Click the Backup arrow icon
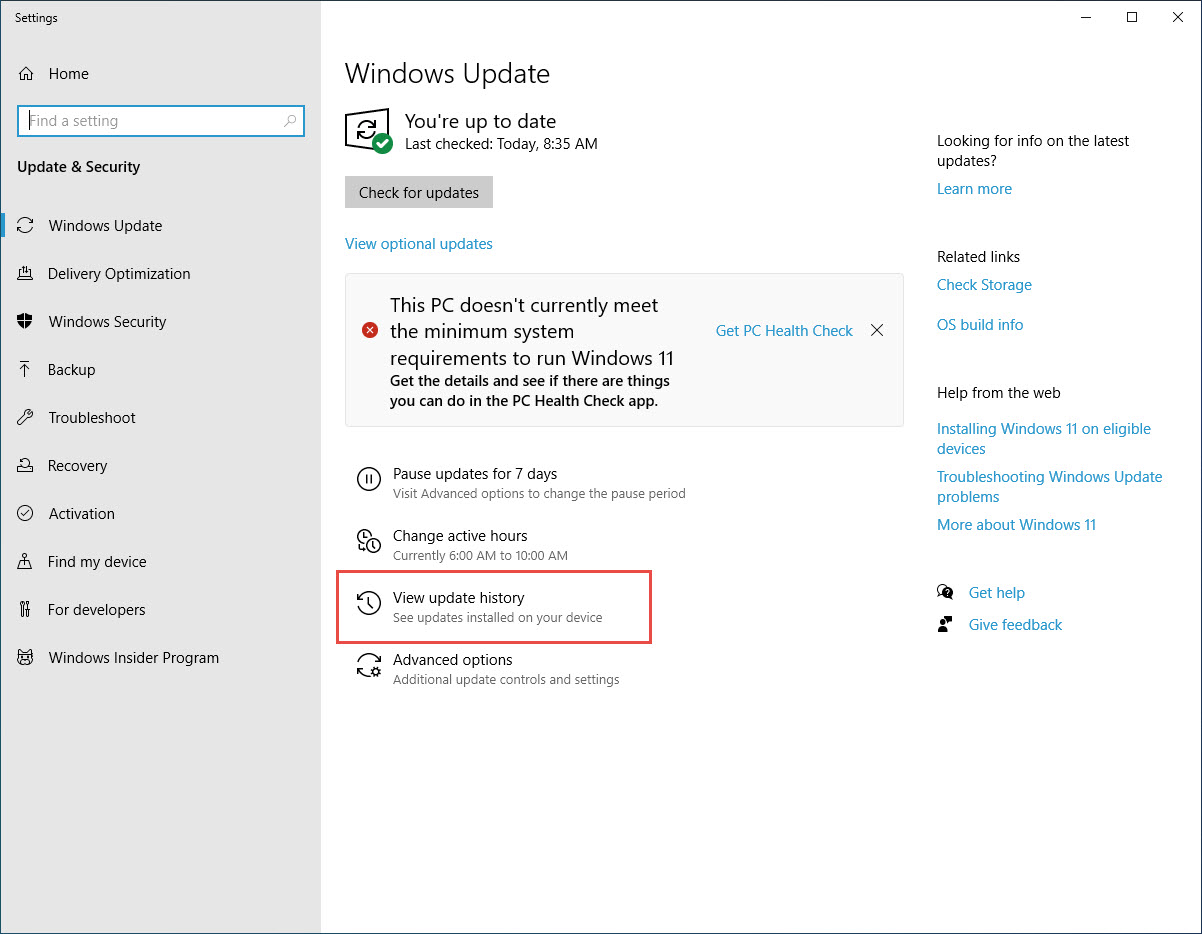Screen dimensions: 1202x934 pyautogui.click(x=26, y=370)
